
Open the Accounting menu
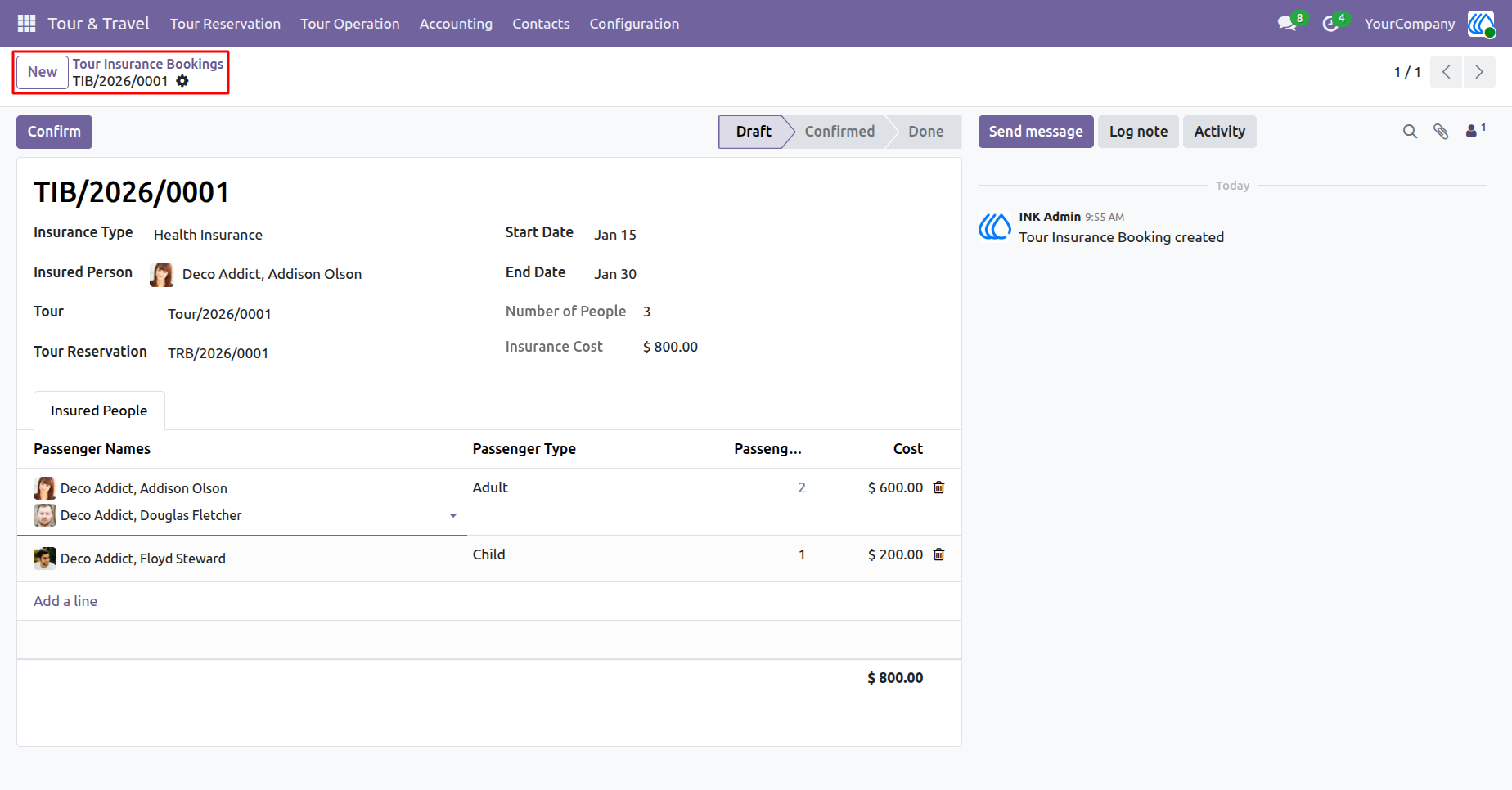tap(456, 24)
